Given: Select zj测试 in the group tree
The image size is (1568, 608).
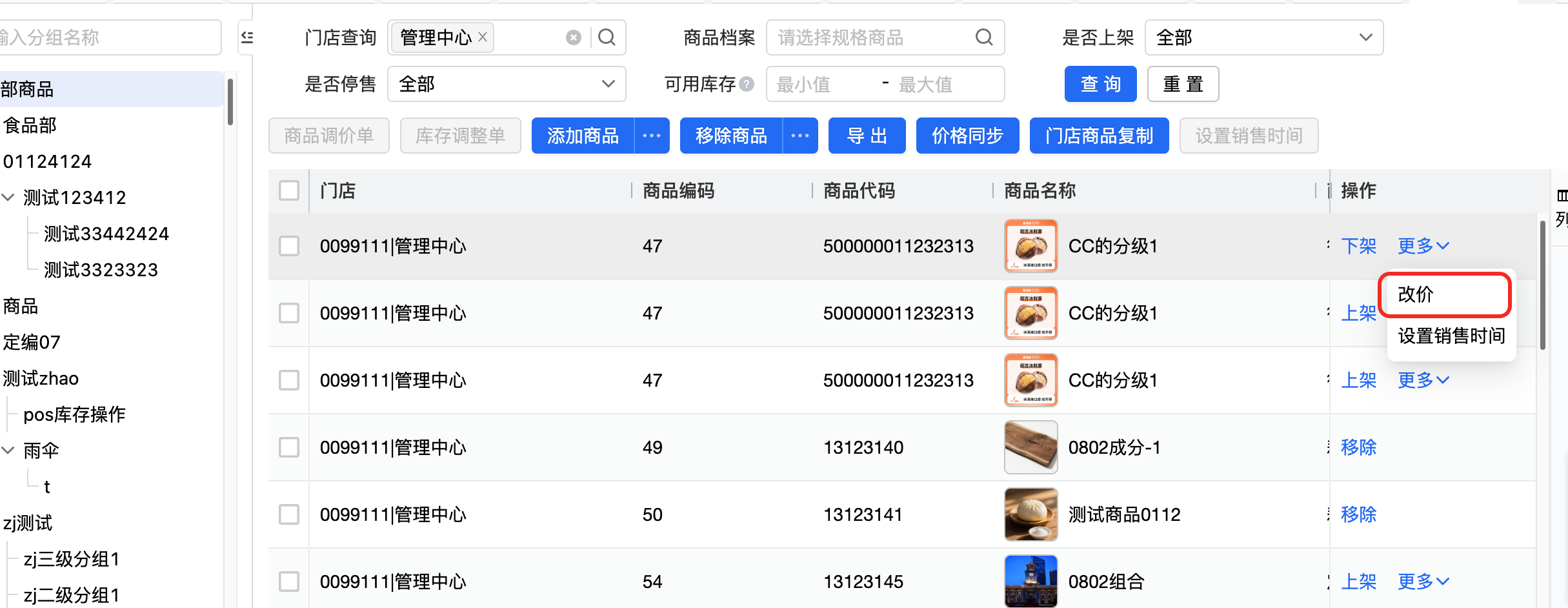Looking at the screenshot, I should tap(28, 523).
